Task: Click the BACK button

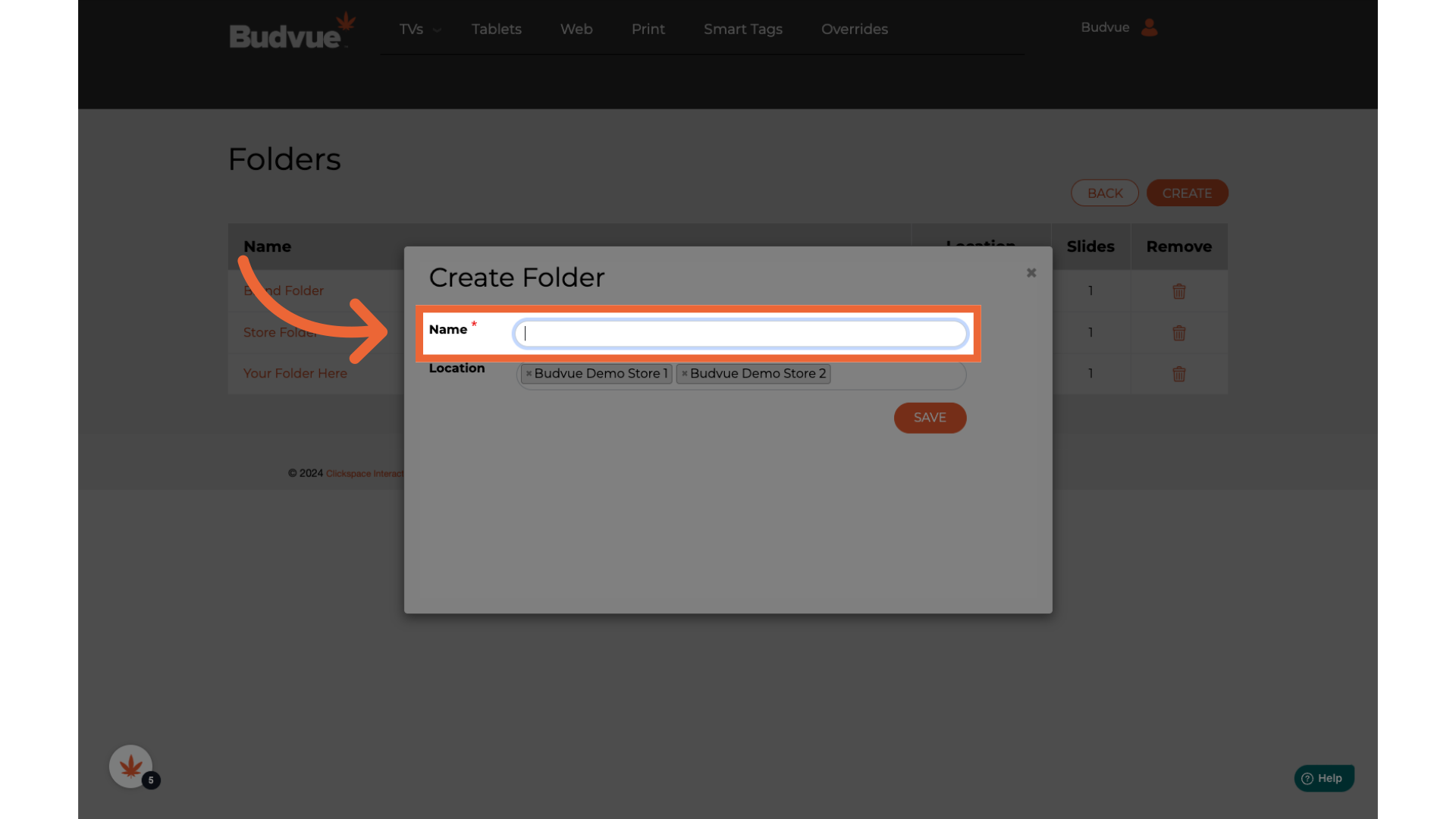Action: 1104,193
